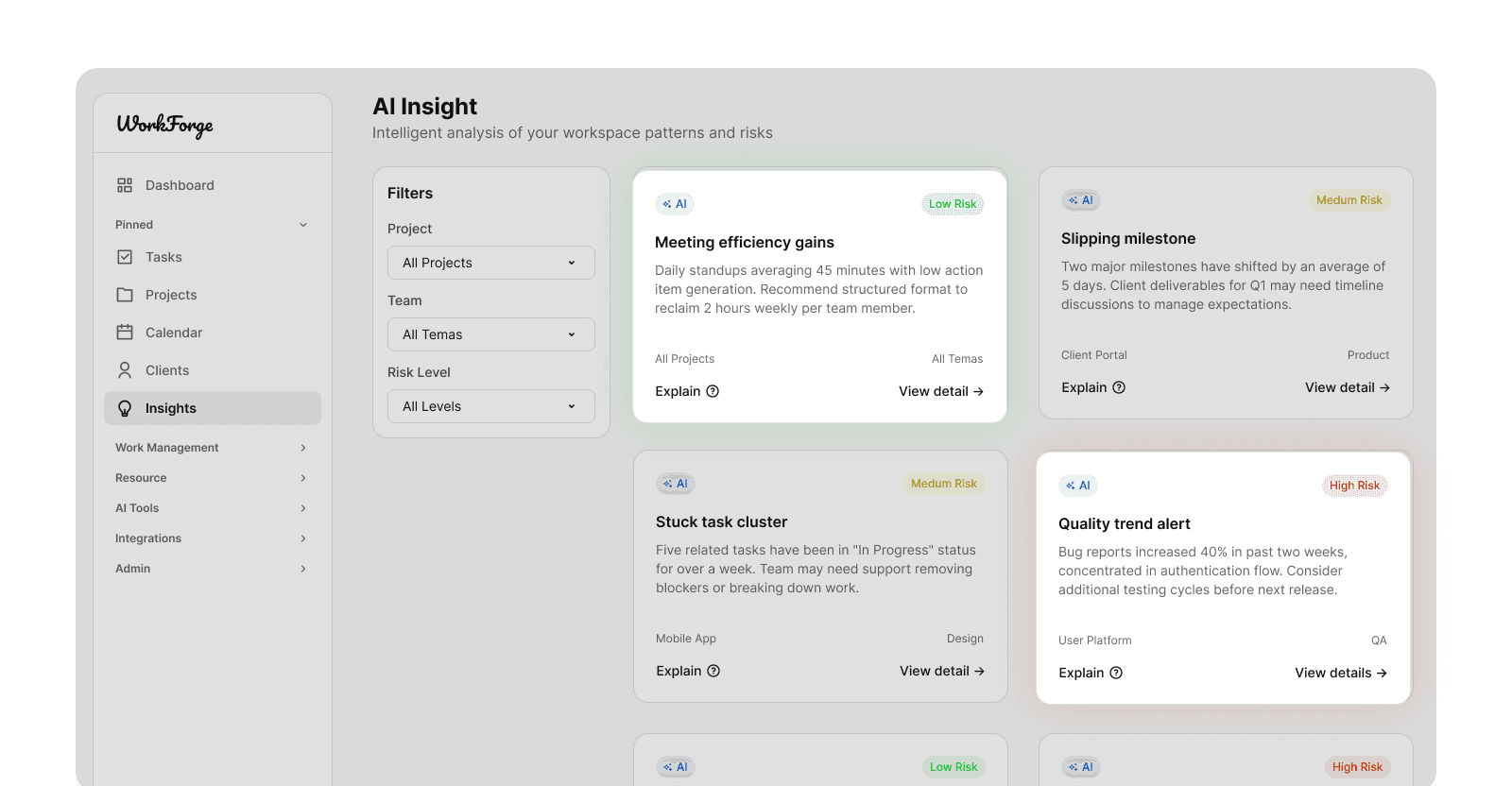Click AI badge on Slipping milestone card
The image size is (1512, 786).
tap(1081, 200)
